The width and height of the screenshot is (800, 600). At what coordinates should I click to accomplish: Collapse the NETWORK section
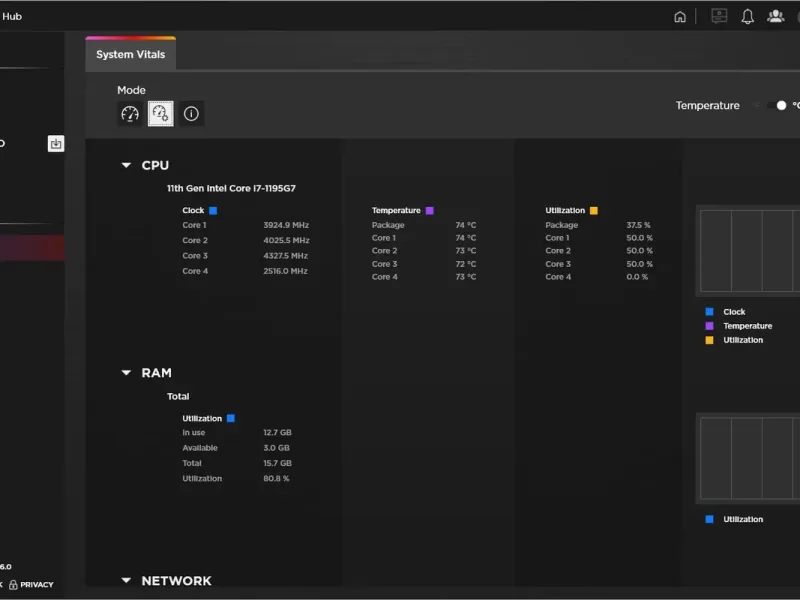coord(126,581)
